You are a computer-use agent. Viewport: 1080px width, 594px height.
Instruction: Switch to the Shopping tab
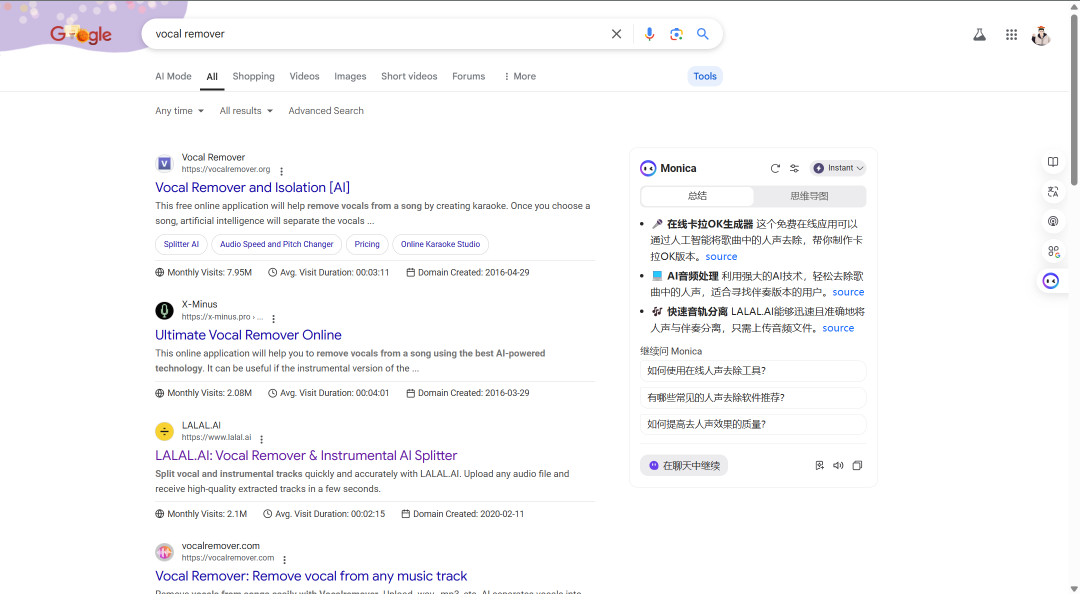[x=253, y=76]
